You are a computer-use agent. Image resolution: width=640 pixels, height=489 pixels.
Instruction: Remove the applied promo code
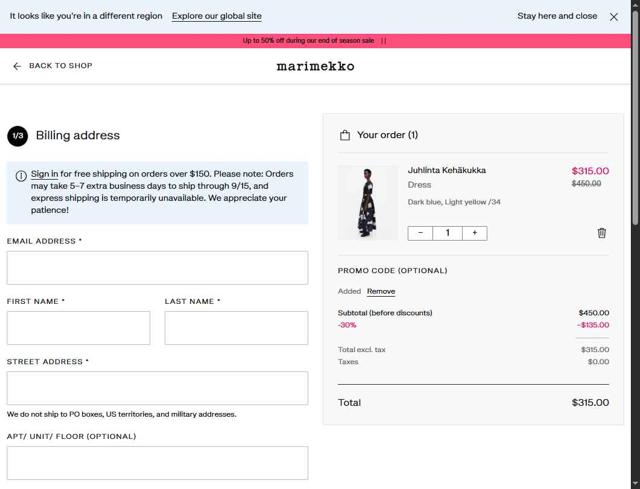[x=381, y=291]
